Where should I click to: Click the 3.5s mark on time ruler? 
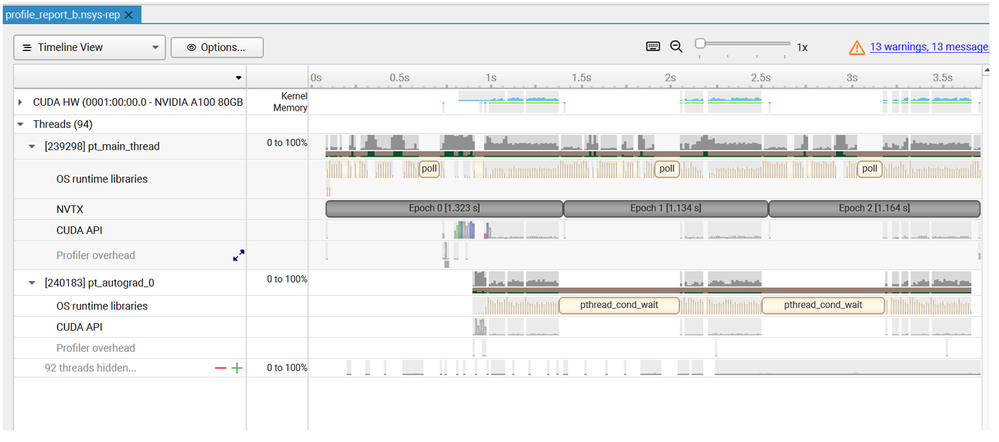coord(942,78)
